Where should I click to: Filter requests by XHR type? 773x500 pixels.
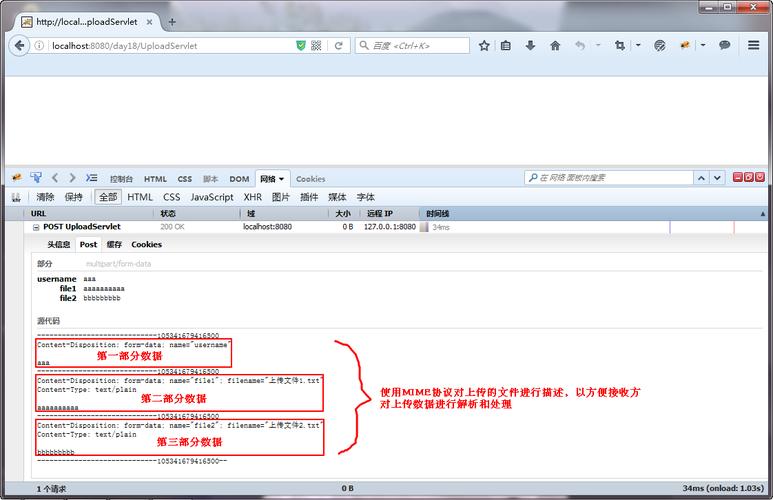(x=252, y=197)
